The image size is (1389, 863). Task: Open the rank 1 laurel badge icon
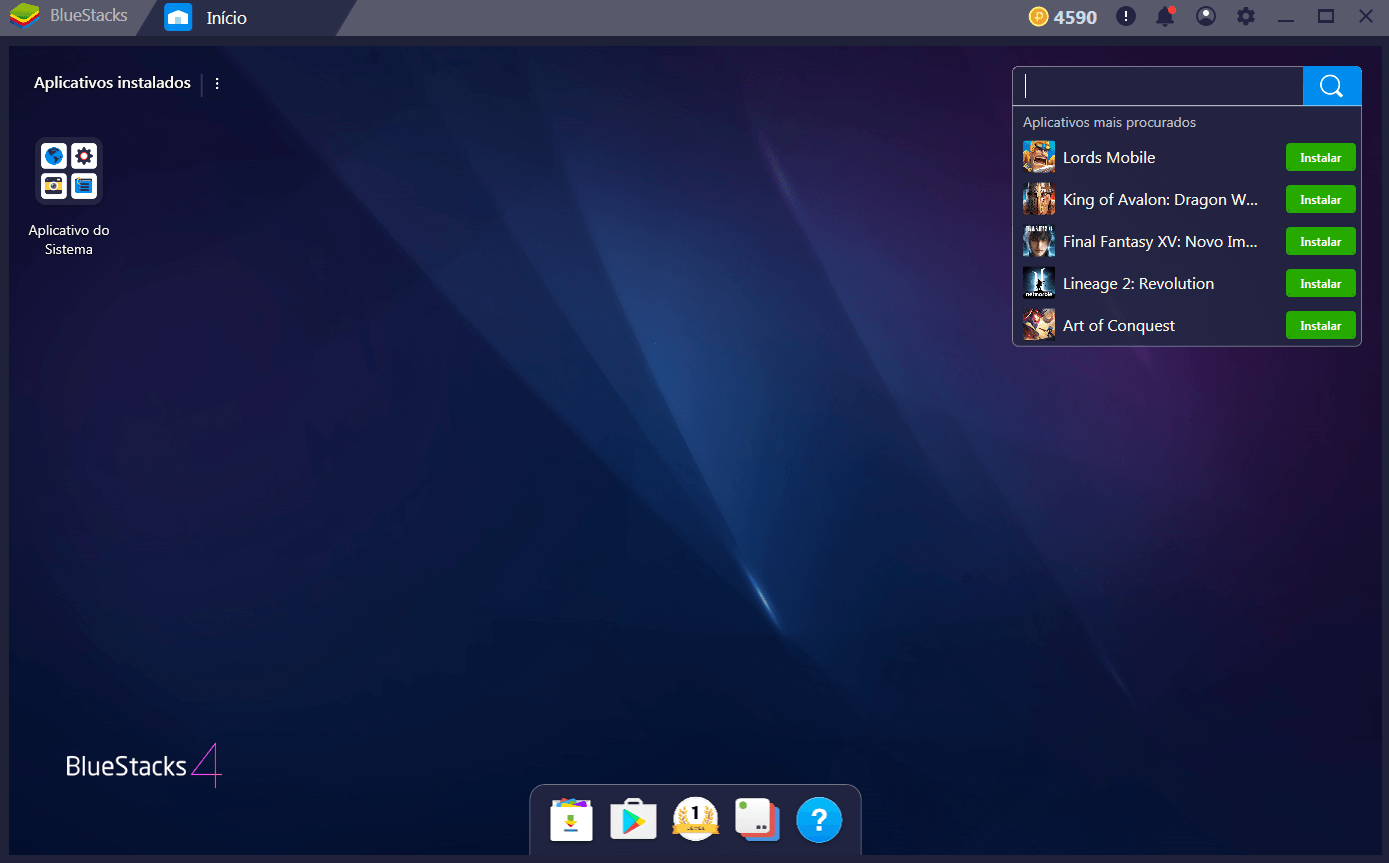pos(695,819)
